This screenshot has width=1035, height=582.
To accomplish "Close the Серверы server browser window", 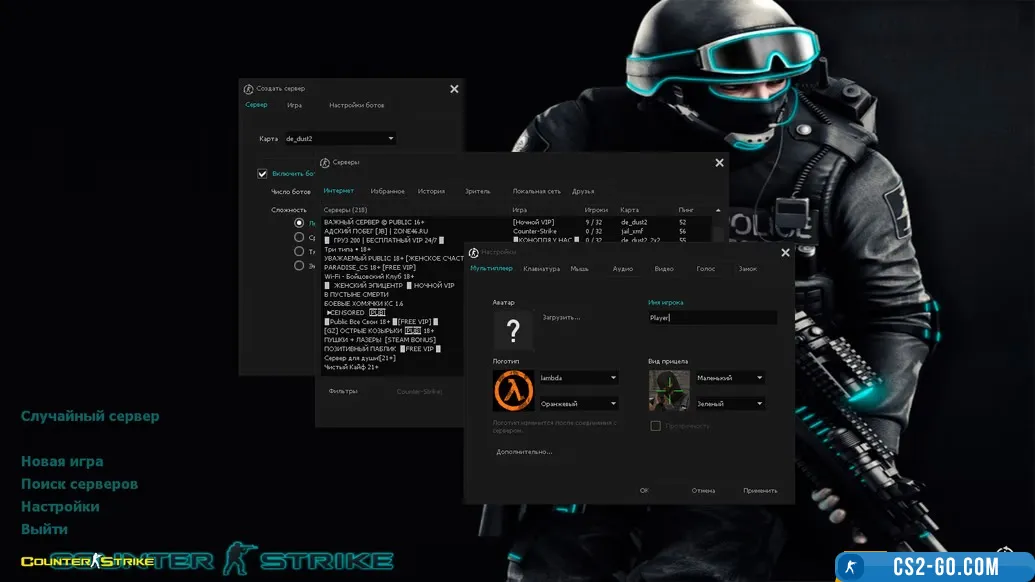I will pyautogui.click(x=719, y=162).
